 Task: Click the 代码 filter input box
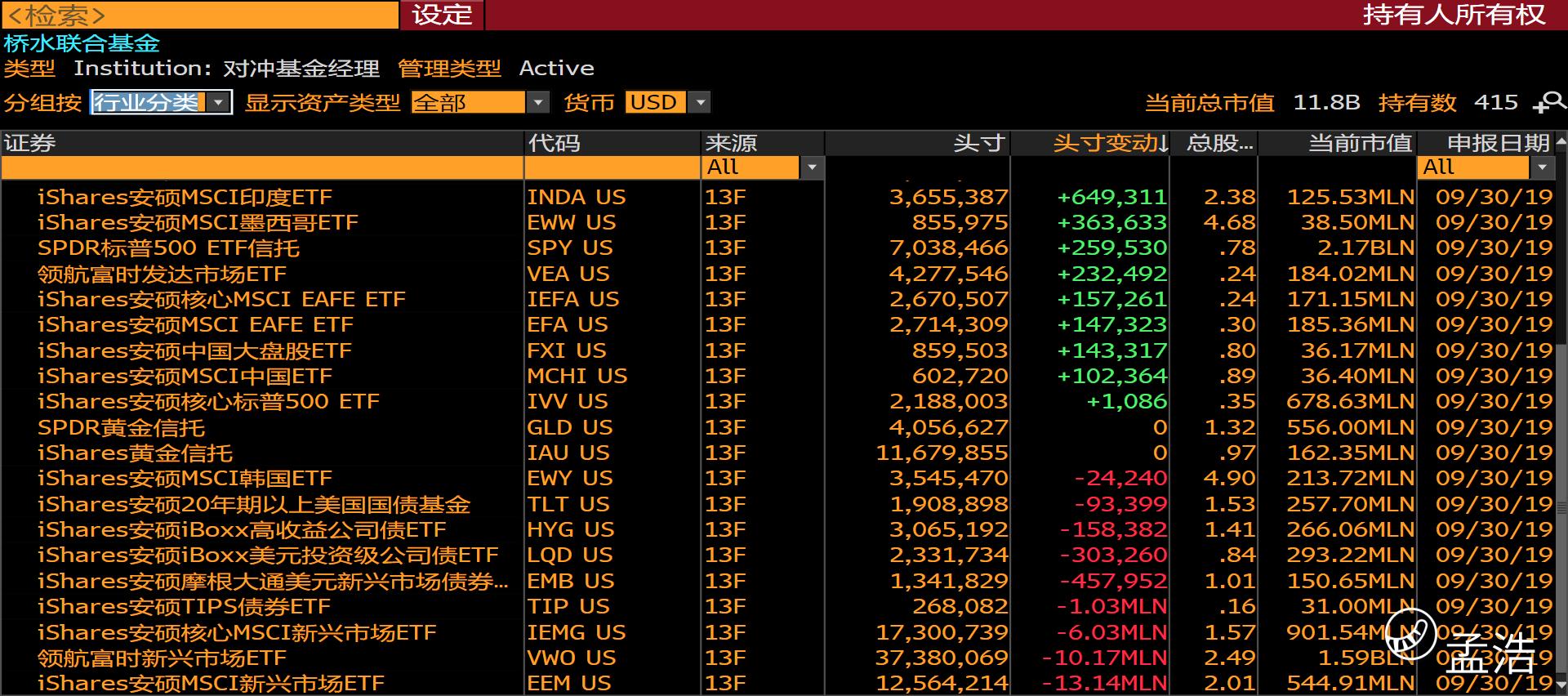coord(612,167)
